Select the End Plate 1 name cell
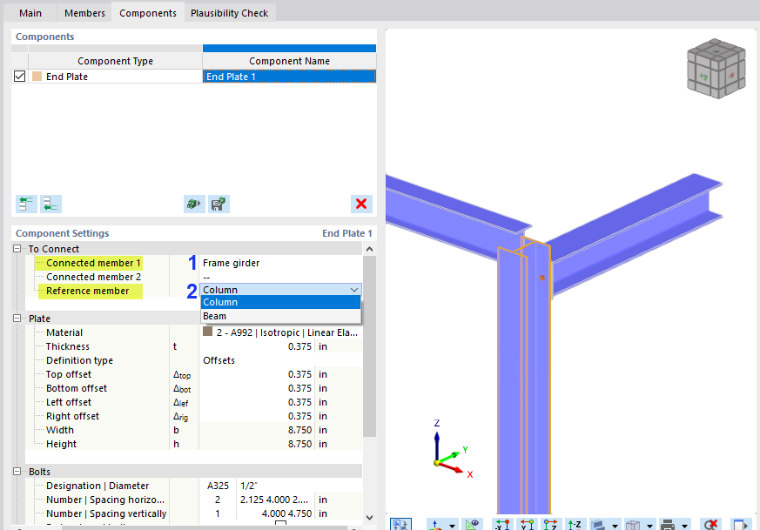The image size is (760, 530). (x=289, y=76)
